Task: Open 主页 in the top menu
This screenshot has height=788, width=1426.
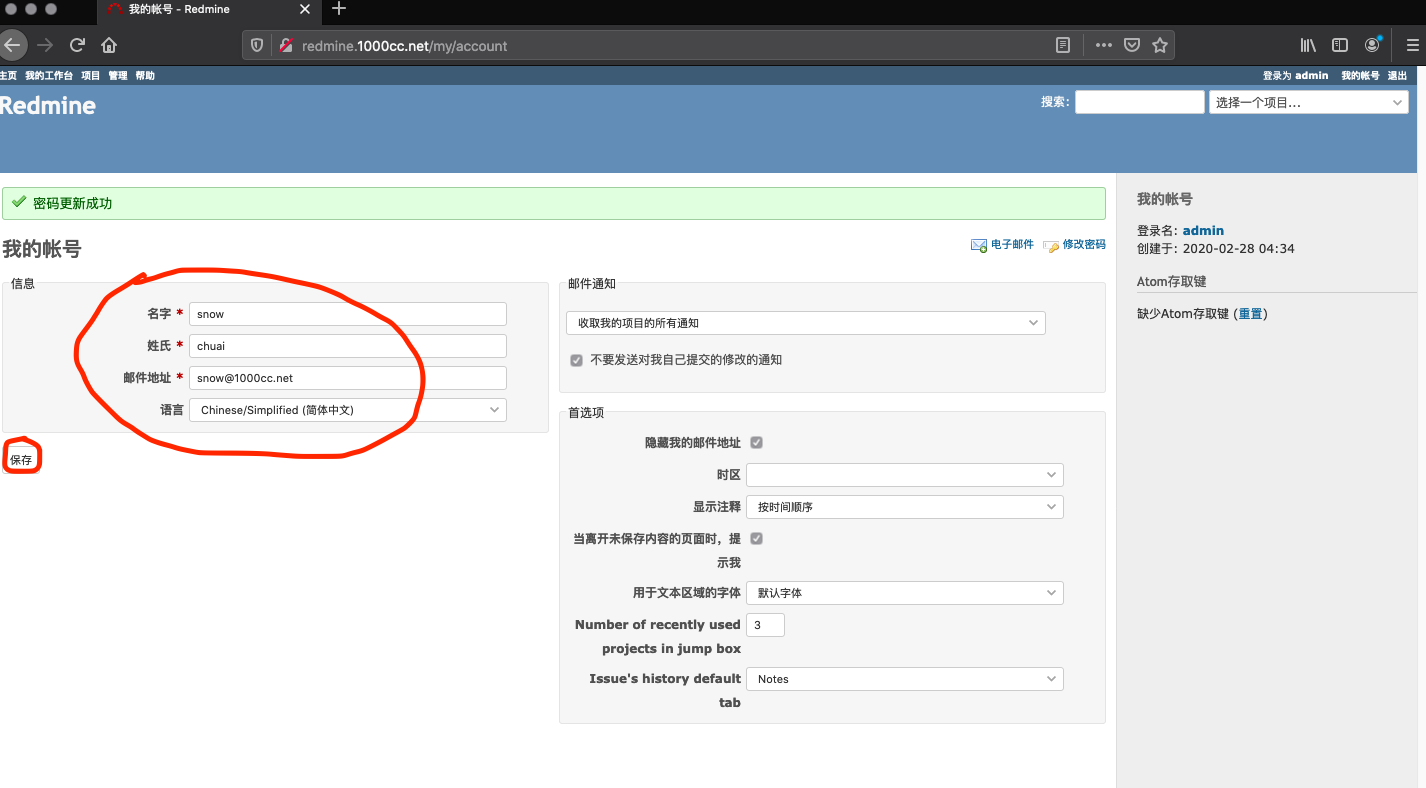Action: click(x=8, y=76)
